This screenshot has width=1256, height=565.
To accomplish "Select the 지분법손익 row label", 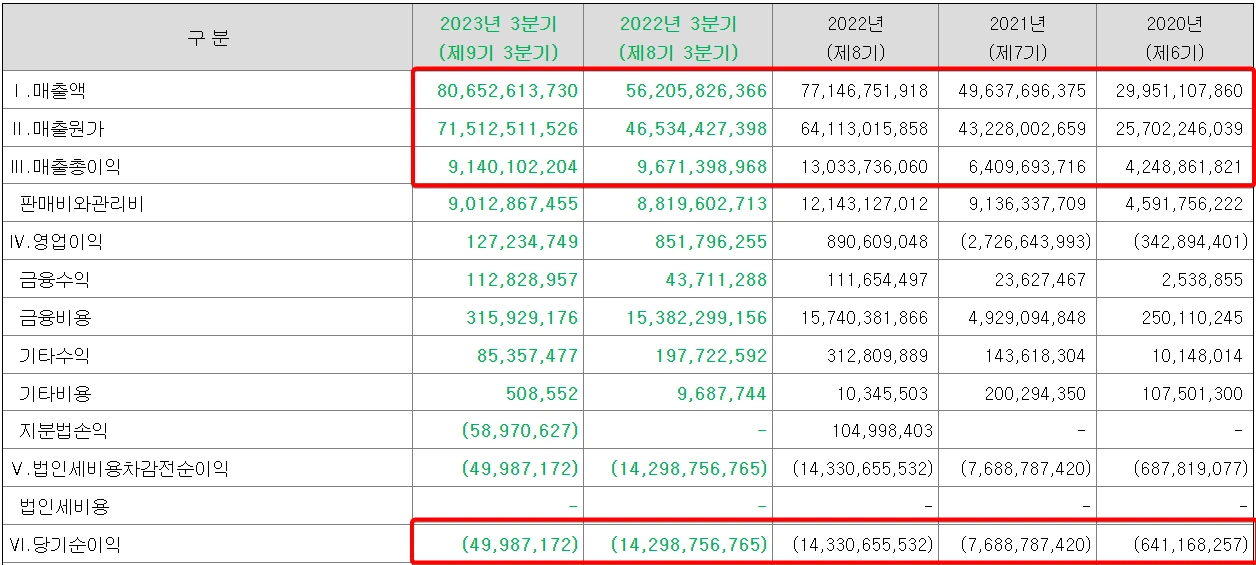I will click(64, 431).
